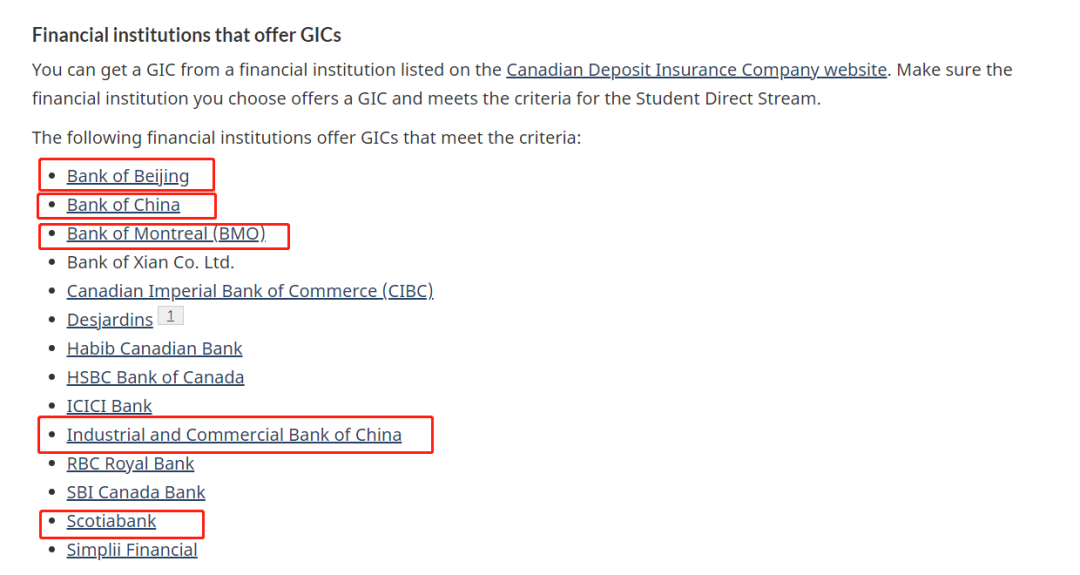Select the HSBC Bank of Canada link
The height and width of the screenshot is (575, 1080).
(155, 378)
